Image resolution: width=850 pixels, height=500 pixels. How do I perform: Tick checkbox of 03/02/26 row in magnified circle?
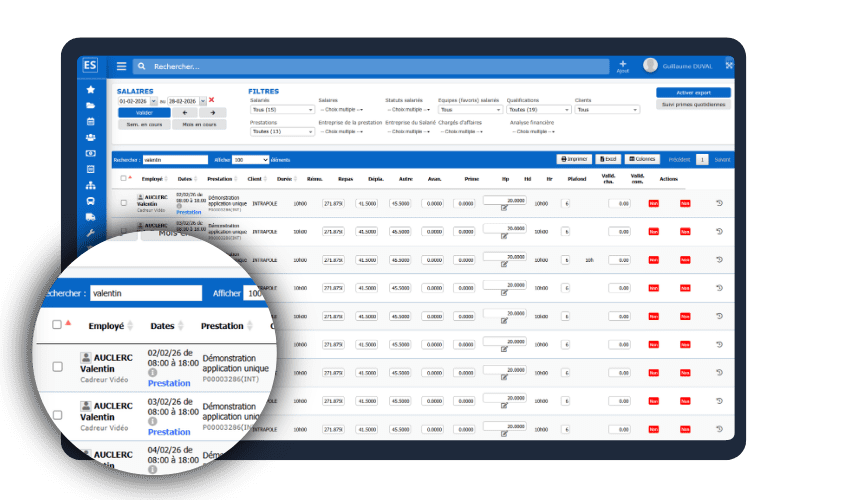coord(57,415)
